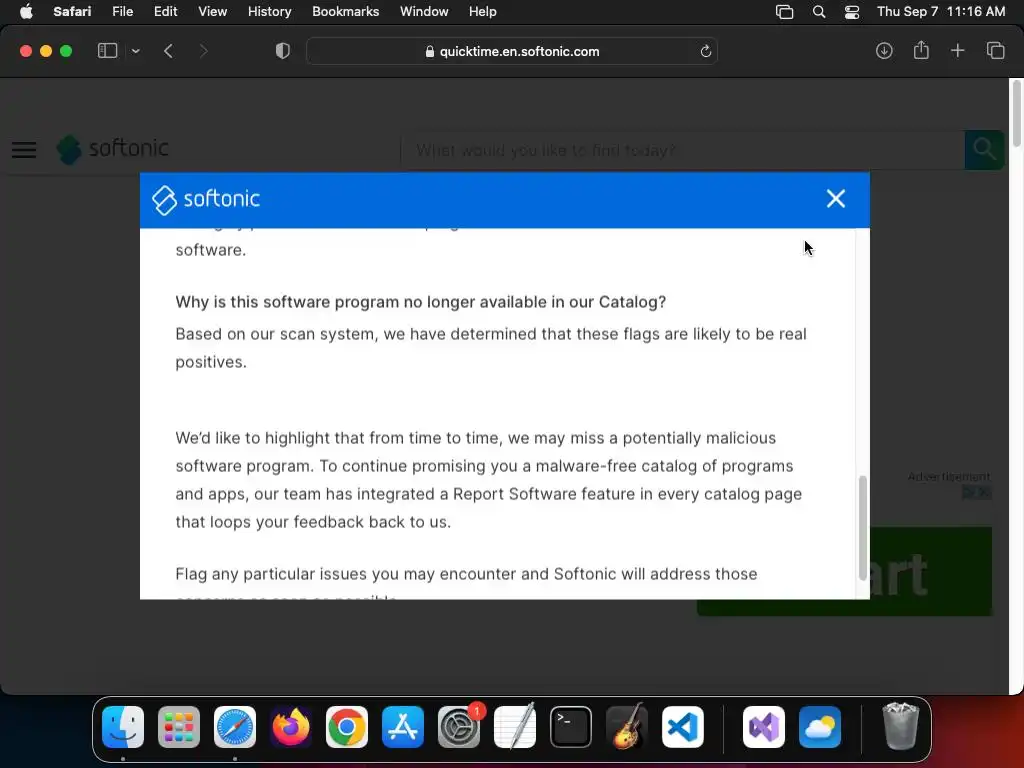Show the tab overview
Image resolution: width=1024 pixels, height=768 pixels.
tap(995, 50)
